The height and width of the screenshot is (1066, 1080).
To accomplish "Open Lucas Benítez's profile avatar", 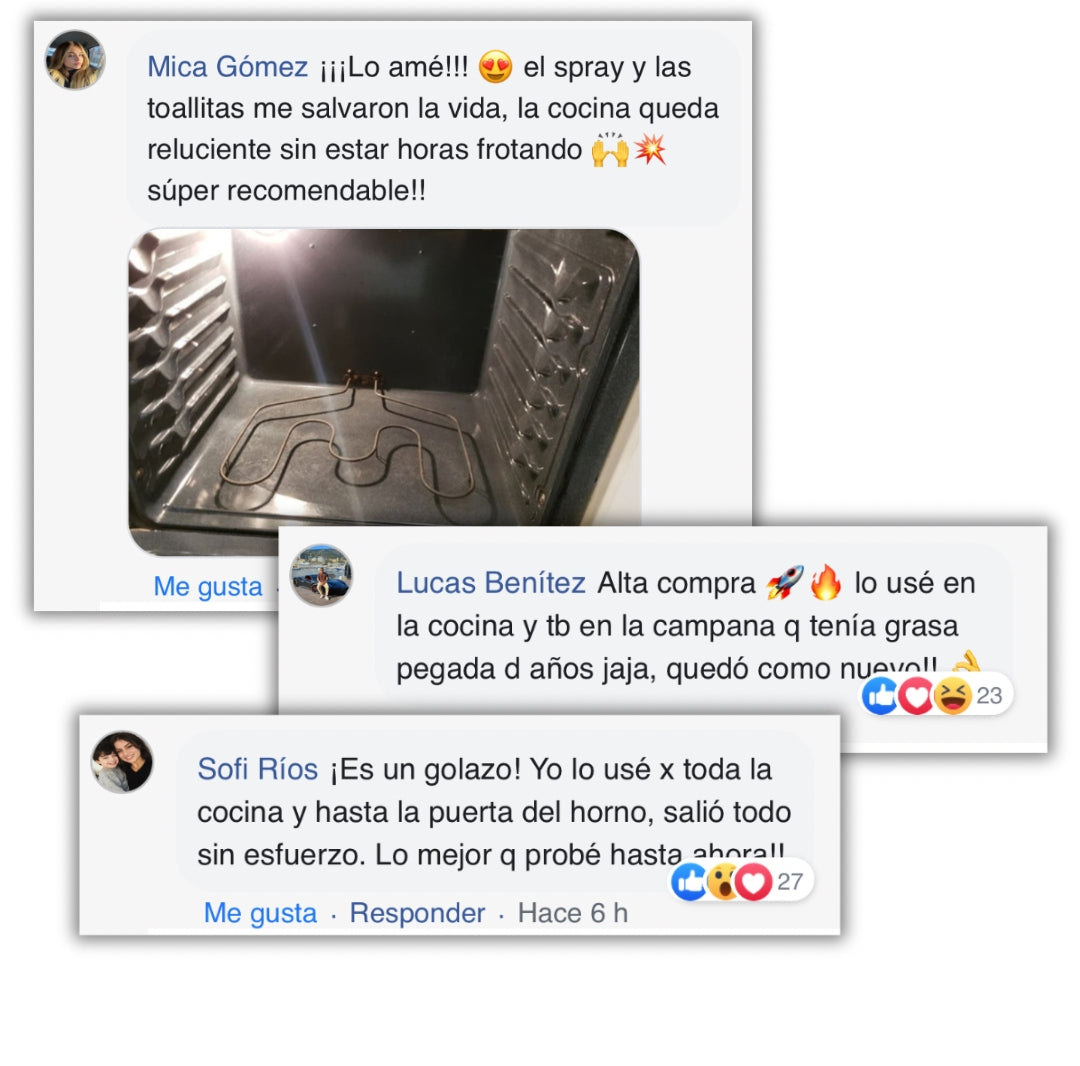I will [322, 575].
